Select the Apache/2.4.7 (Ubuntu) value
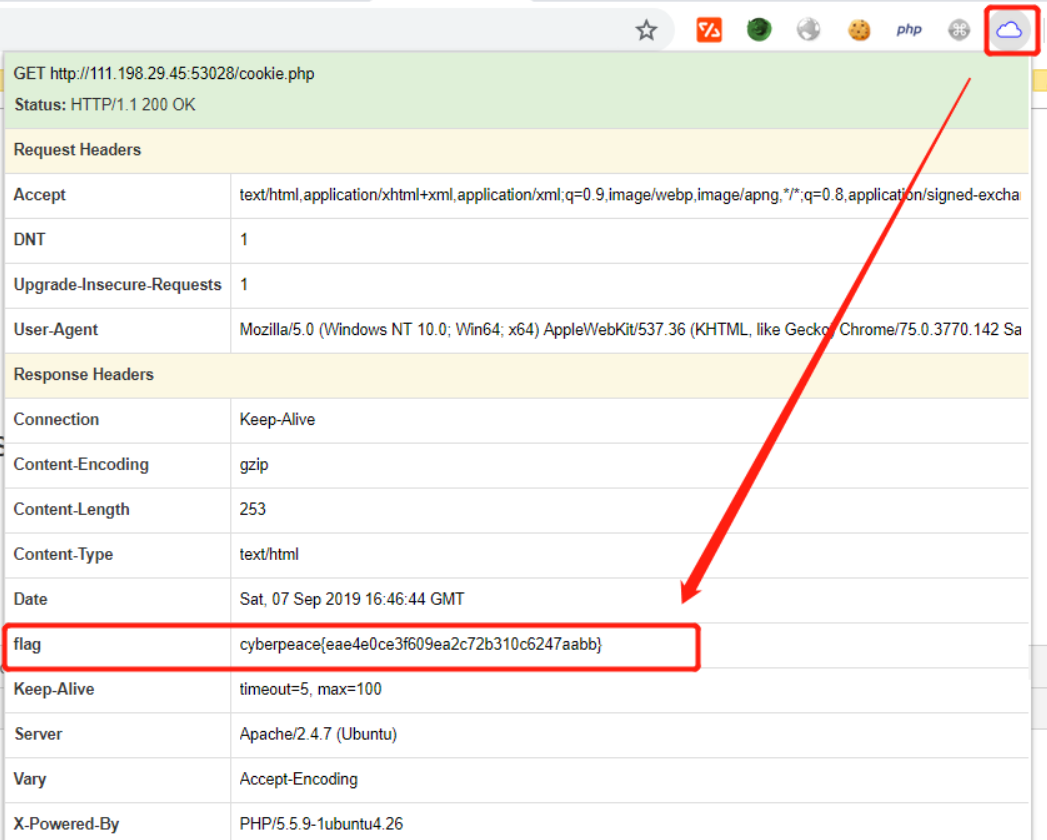Viewport: 1047px width, 840px height. (319, 734)
